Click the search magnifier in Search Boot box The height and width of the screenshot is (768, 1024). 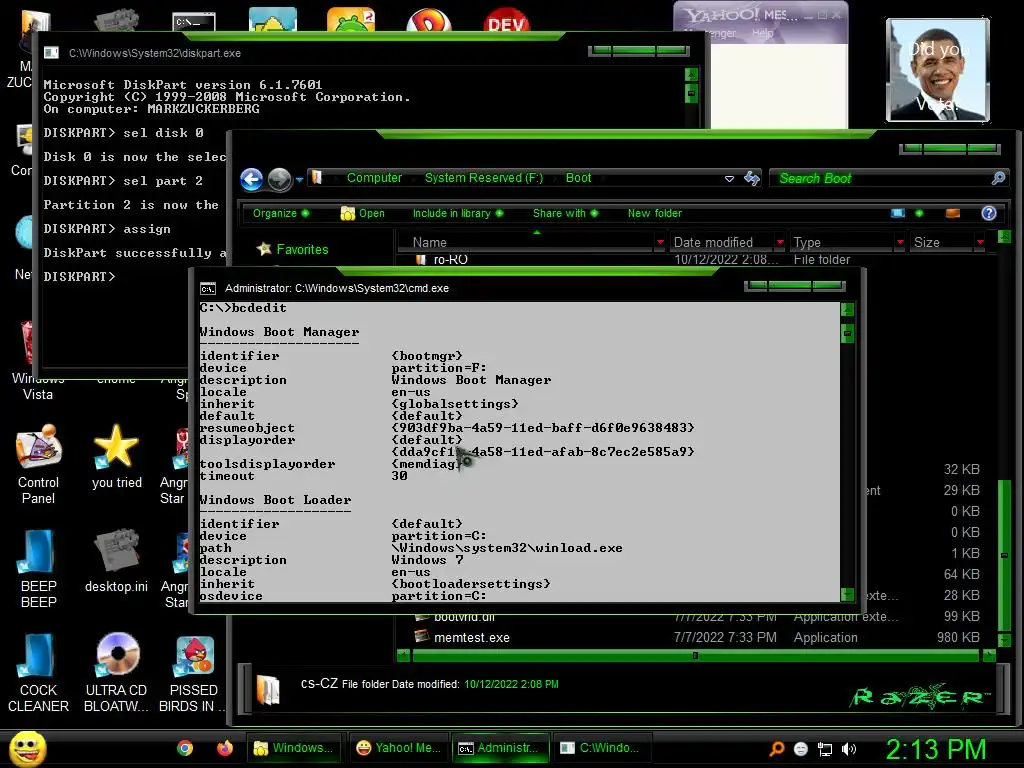pyautogui.click(x=999, y=178)
